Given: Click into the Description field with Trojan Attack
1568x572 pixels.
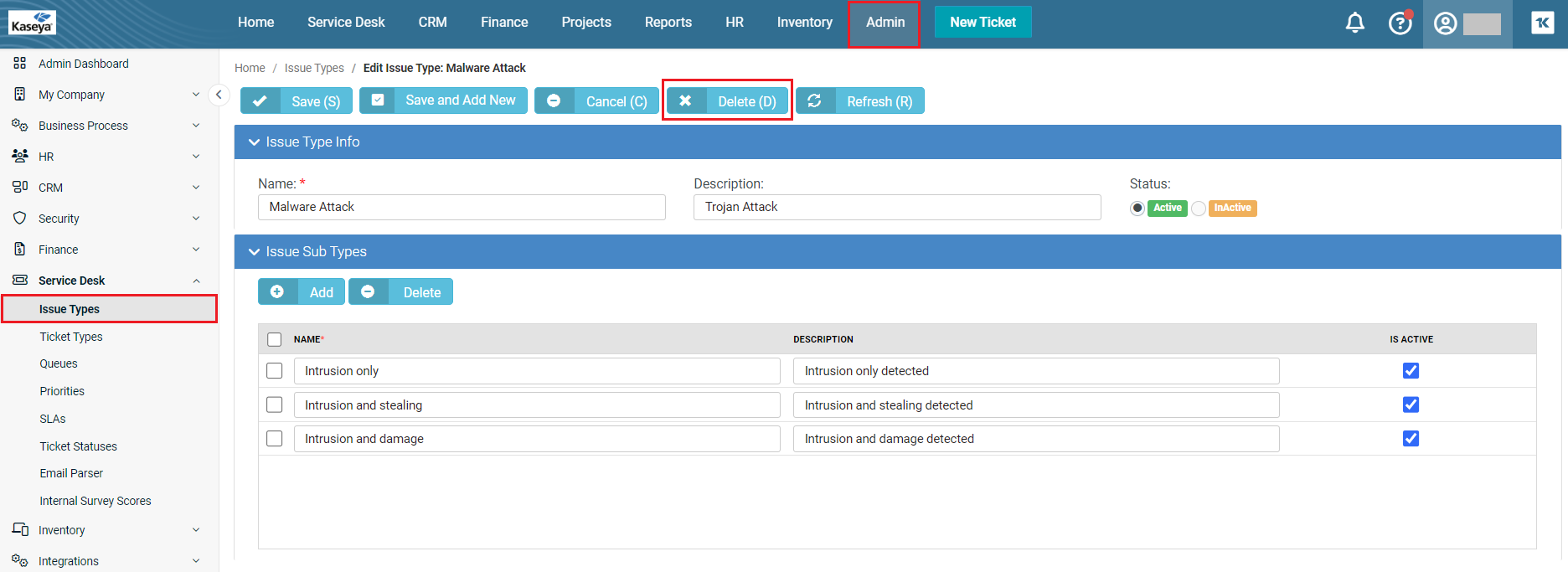Looking at the screenshot, I should (x=896, y=207).
